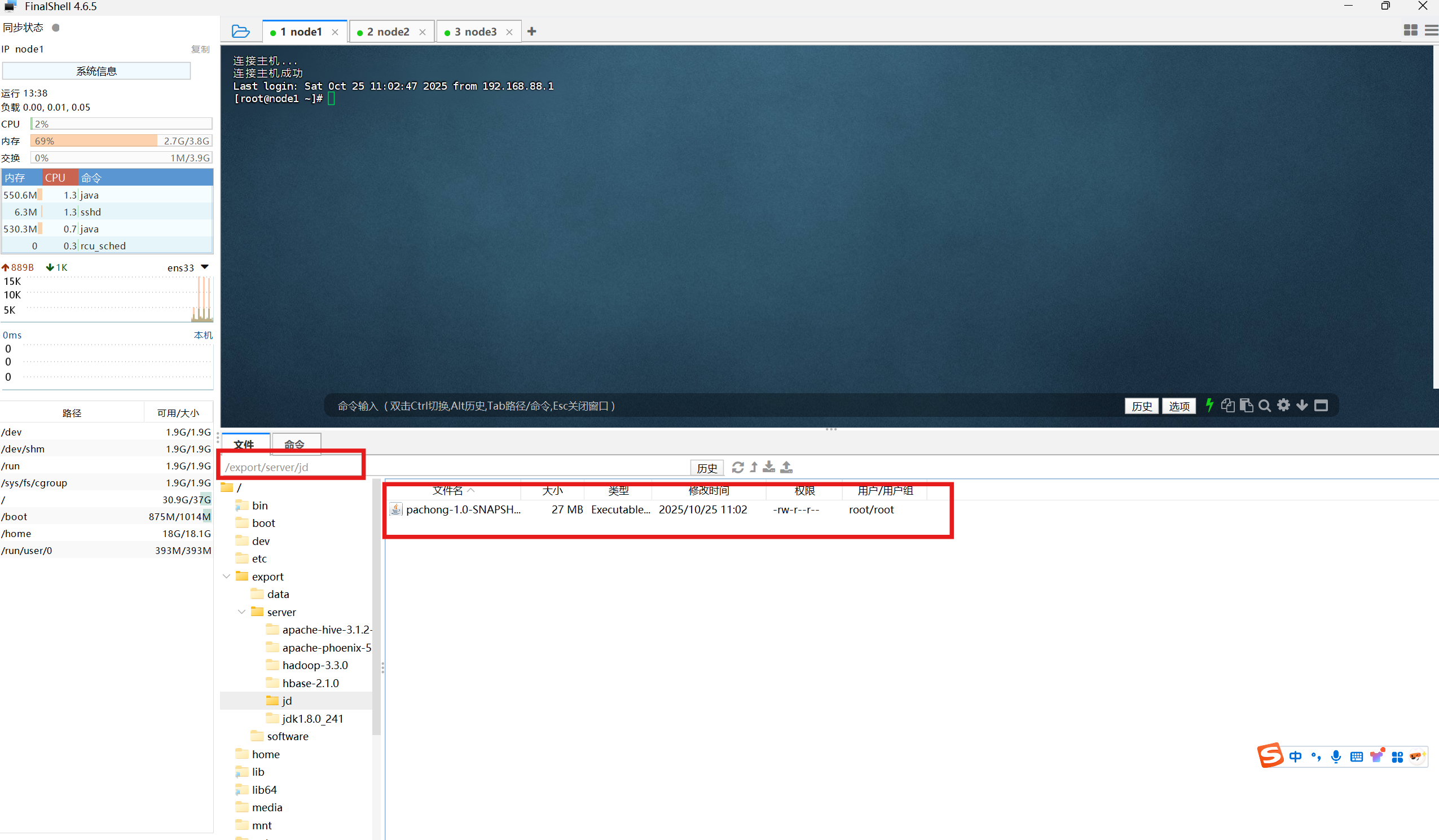Click the green lightning quick command icon
This screenshot has width=1439, height=840.
[x=1209, y=405]
